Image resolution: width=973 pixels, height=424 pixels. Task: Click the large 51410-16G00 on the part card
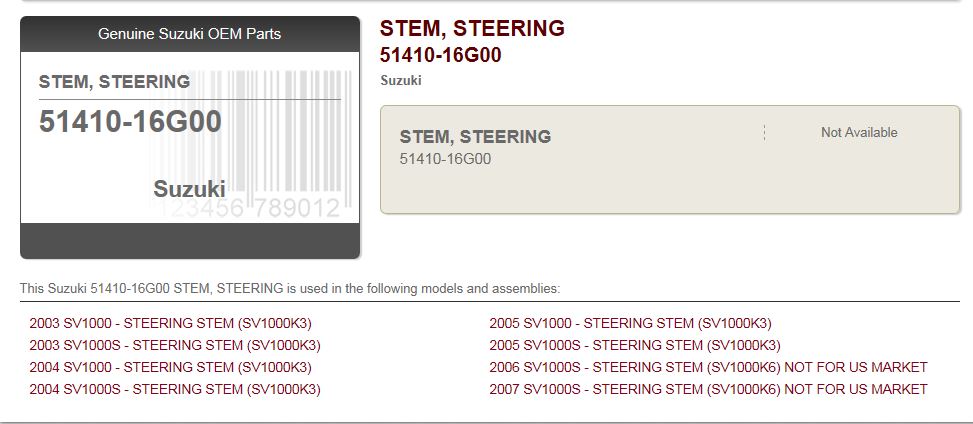(x=130, y=122)
